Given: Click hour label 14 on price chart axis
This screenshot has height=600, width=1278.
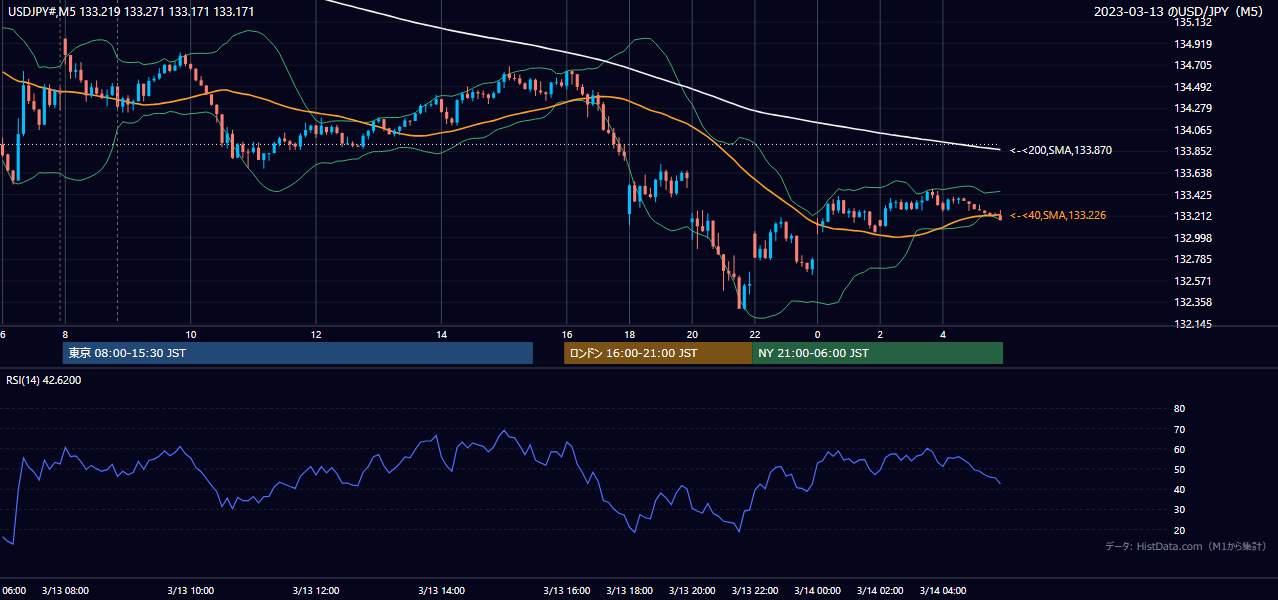Looking at the screenshot, I should point(441,334).
